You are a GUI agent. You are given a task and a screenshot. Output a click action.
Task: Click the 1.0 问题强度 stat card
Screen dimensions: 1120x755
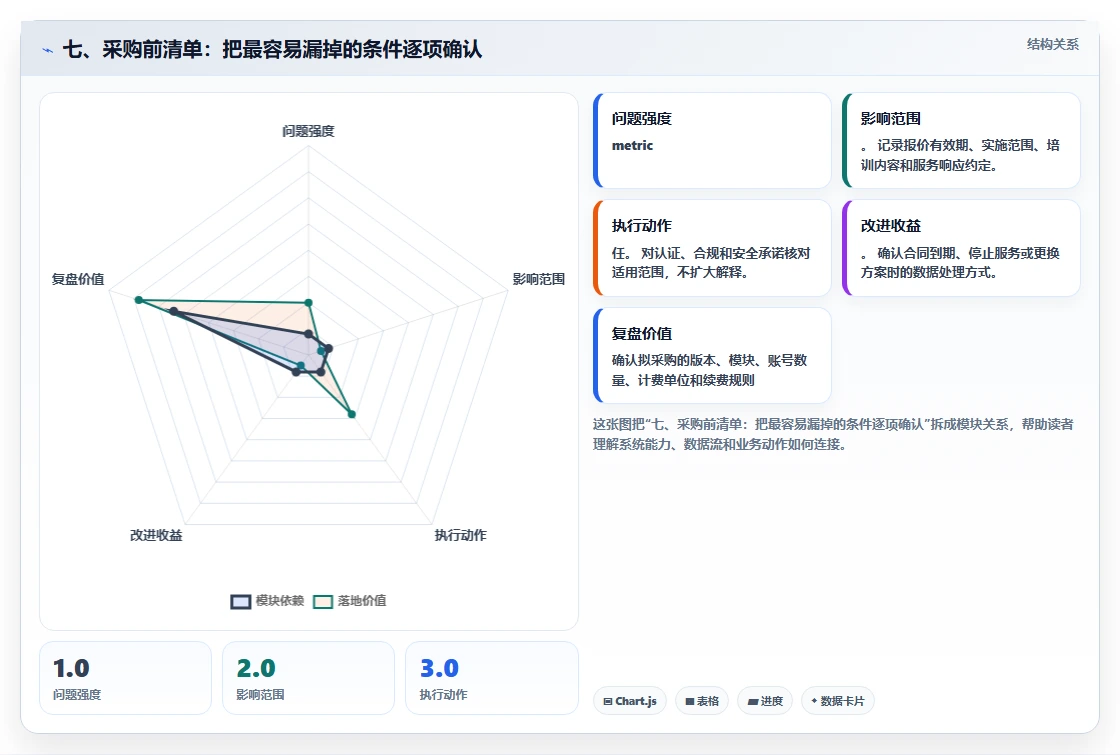(126, 678)
